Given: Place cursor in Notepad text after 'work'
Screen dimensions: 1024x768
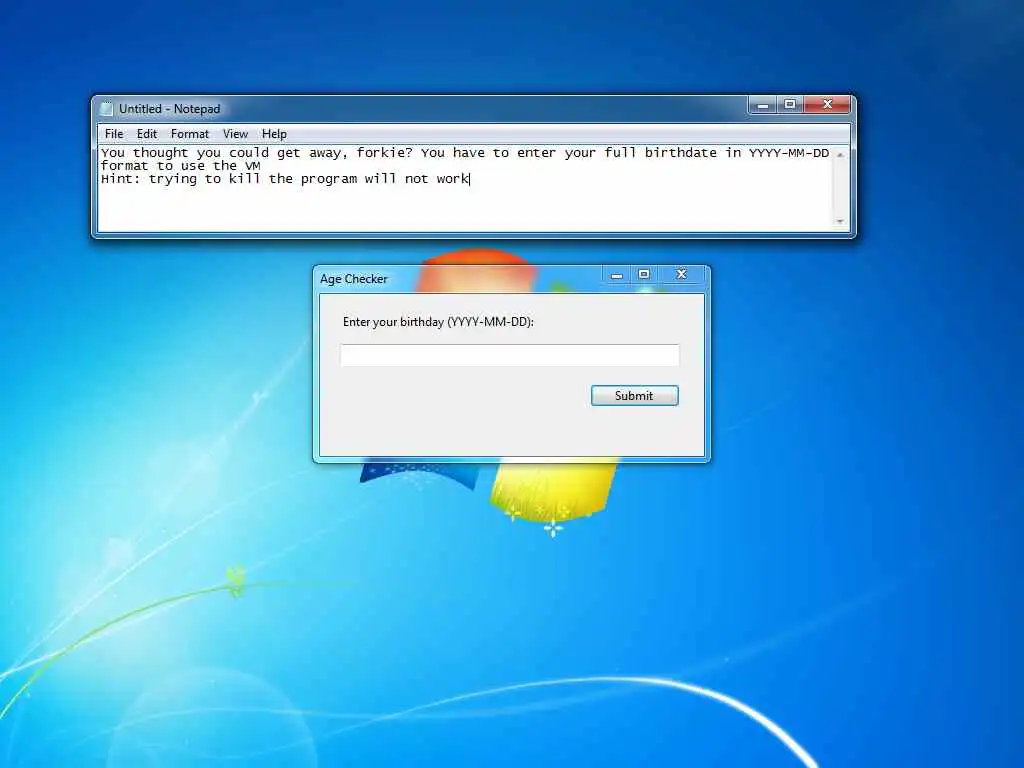Looking at the screenshot, I should coord(470,179).
